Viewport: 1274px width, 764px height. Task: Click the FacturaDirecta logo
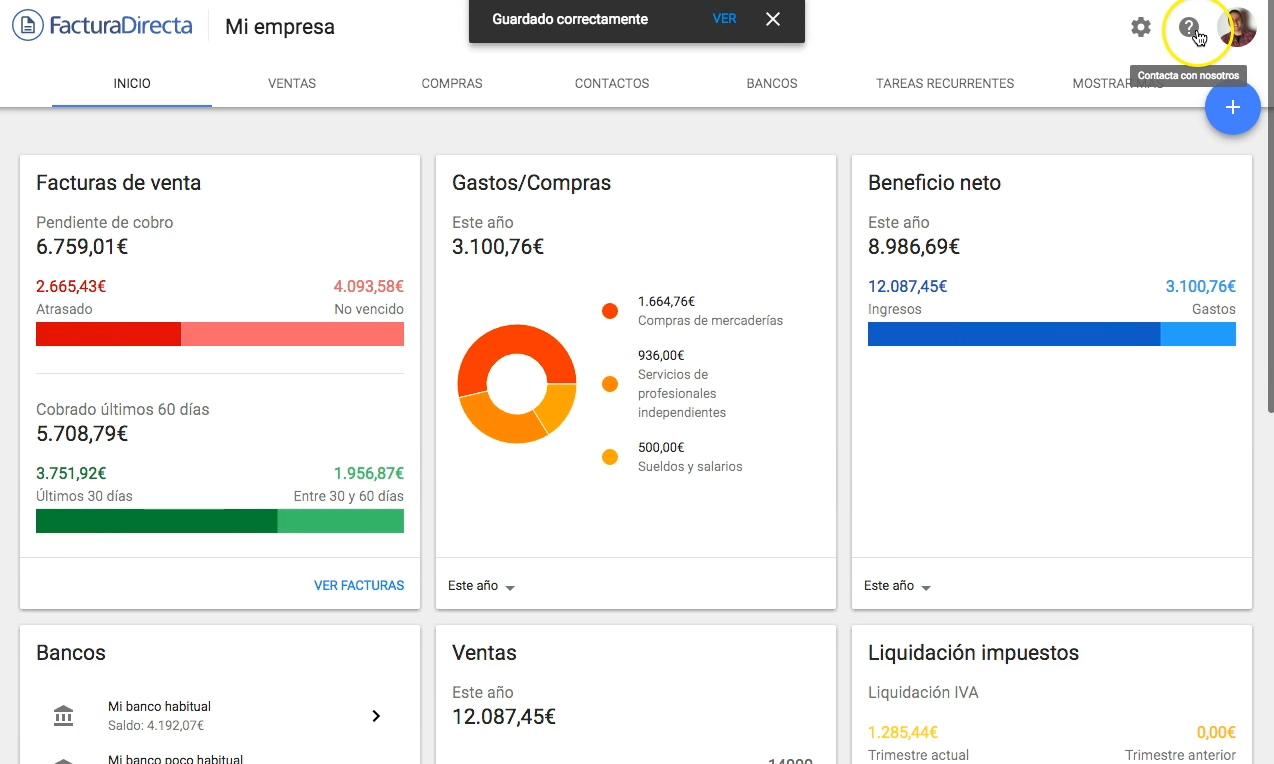point(102,26)
